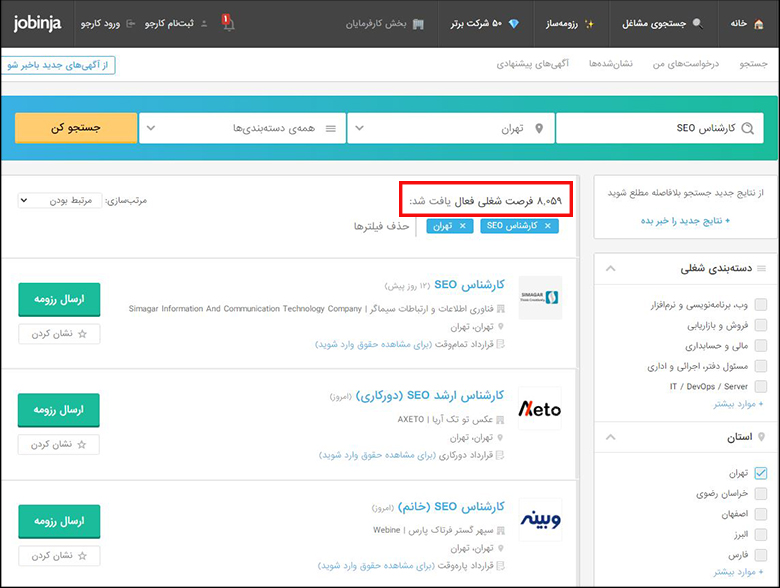Uncheck the تهران province checkbox
780x588 pixels.
(761, 473)
